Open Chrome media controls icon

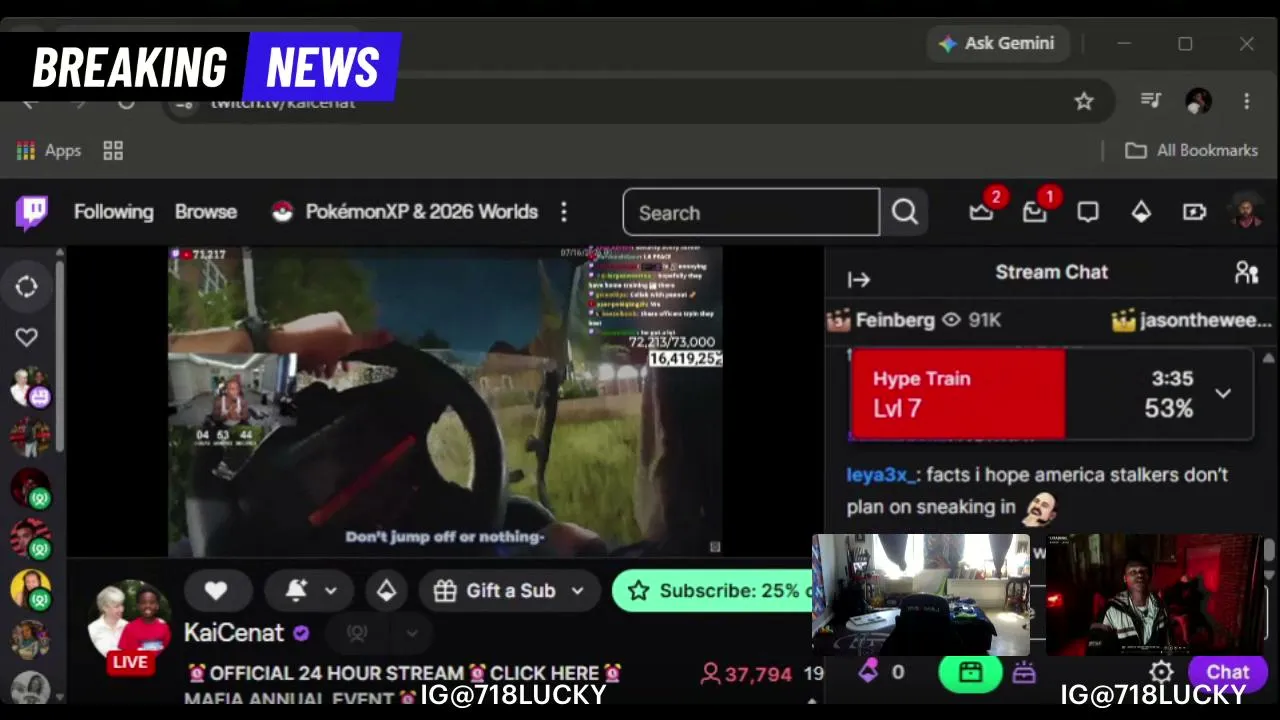click(1151, 100)
